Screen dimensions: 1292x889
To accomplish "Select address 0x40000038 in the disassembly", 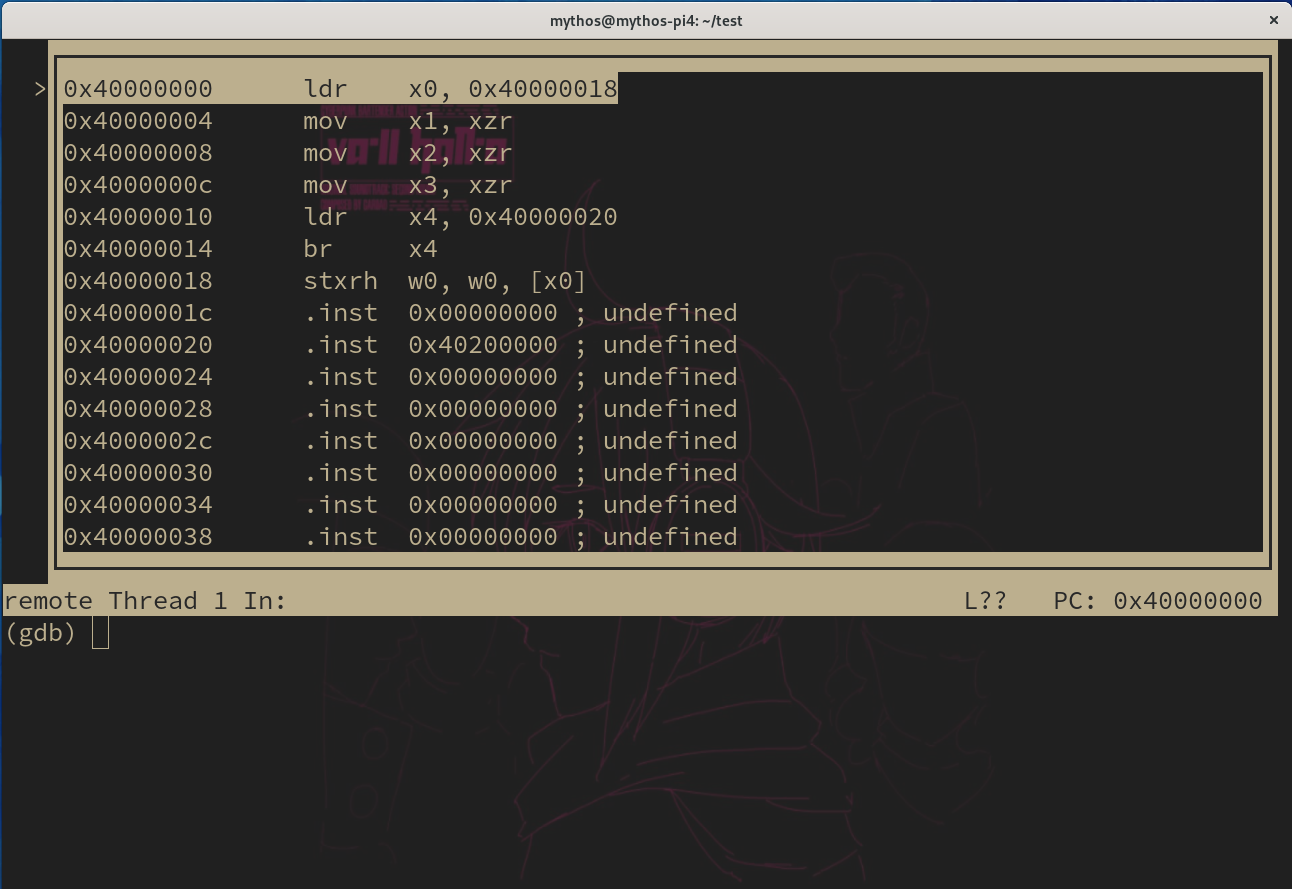I will (x=138, y=537).
